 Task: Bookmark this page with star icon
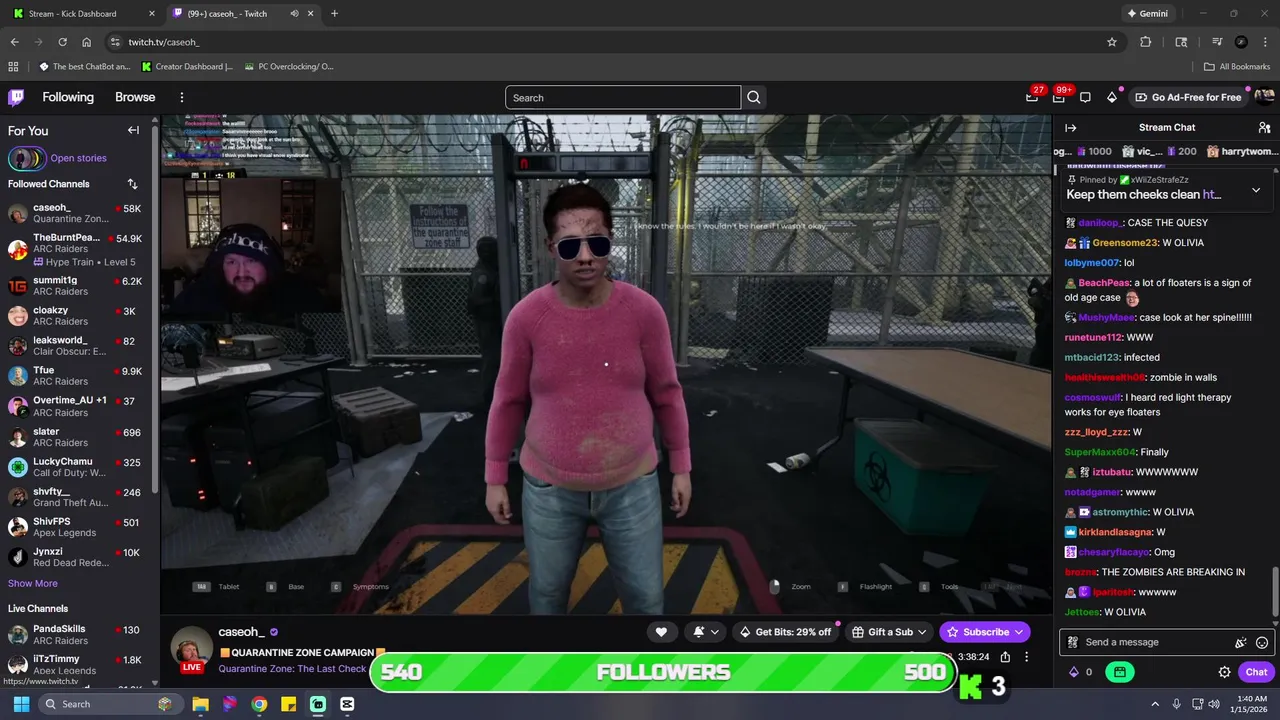(x=1111, y=42)
